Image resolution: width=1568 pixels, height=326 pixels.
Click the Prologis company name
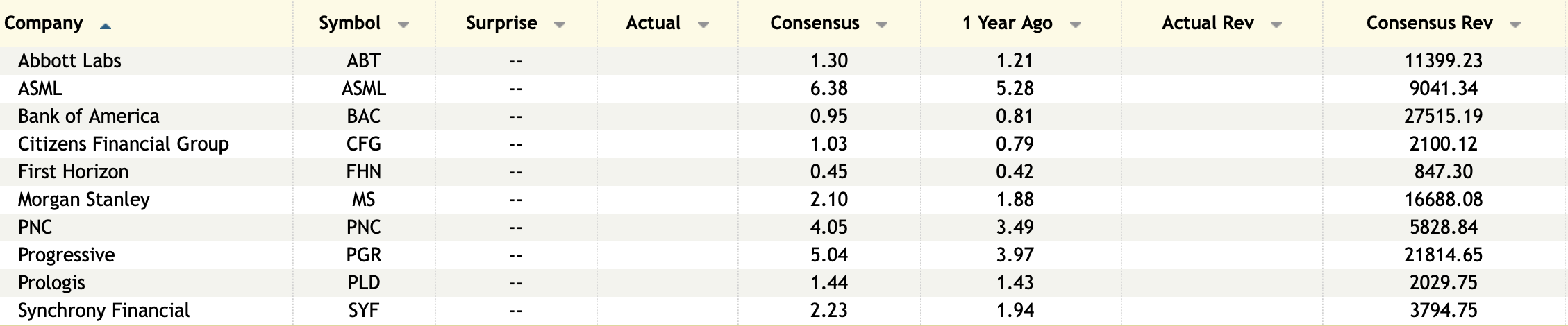click(x=51, y=283)
